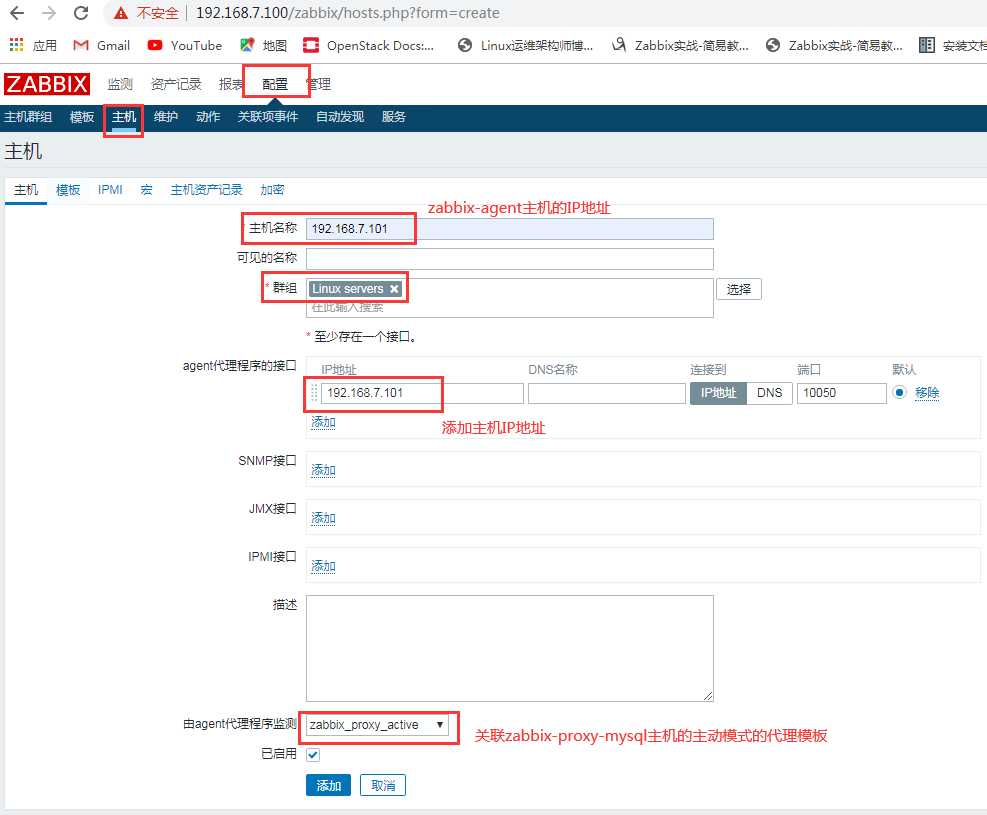
Task: Go to 自动发现 discovery submenu
Action: click(x=340, y=117)
